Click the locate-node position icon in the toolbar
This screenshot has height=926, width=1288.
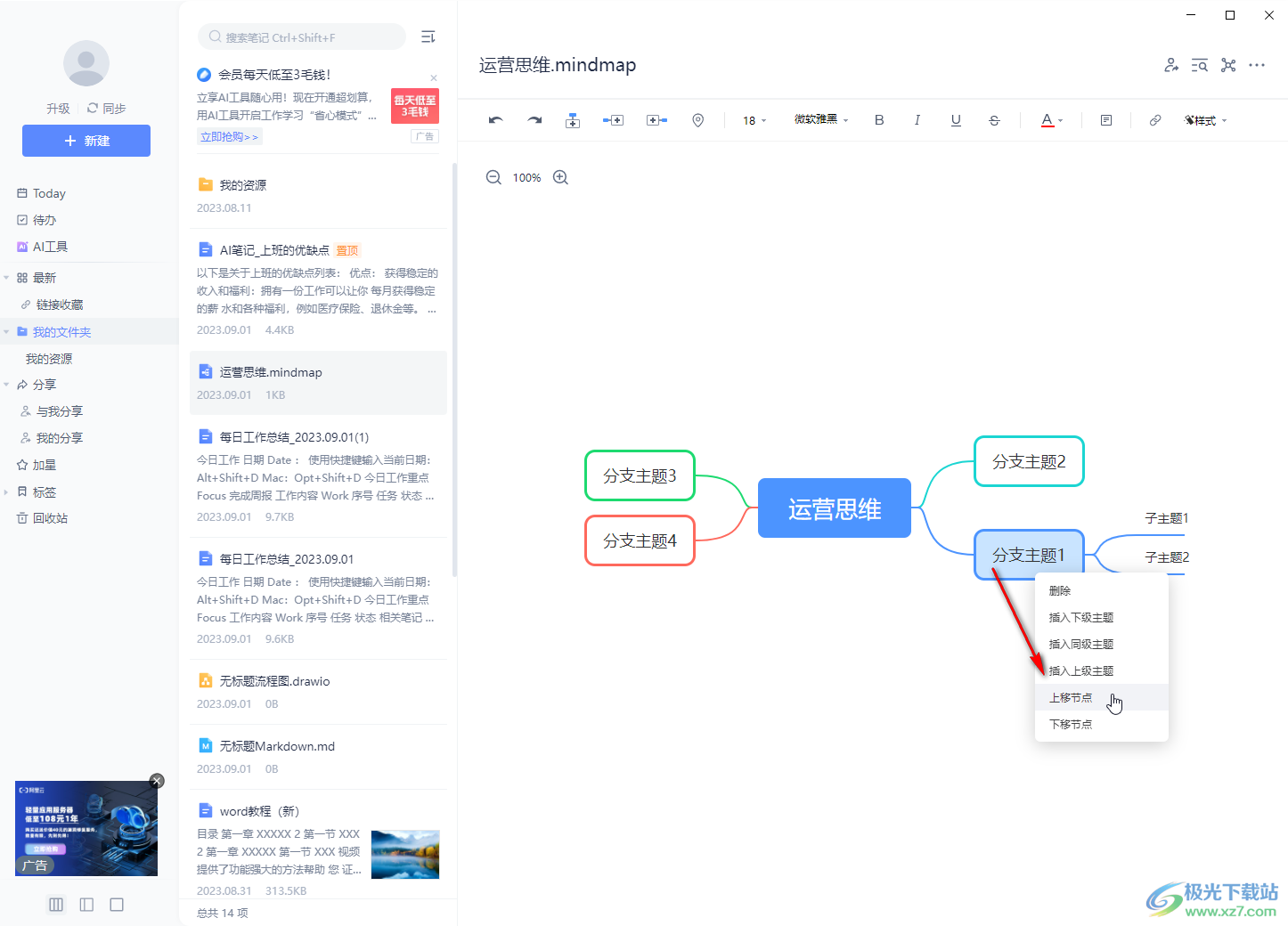coord(697,119)
